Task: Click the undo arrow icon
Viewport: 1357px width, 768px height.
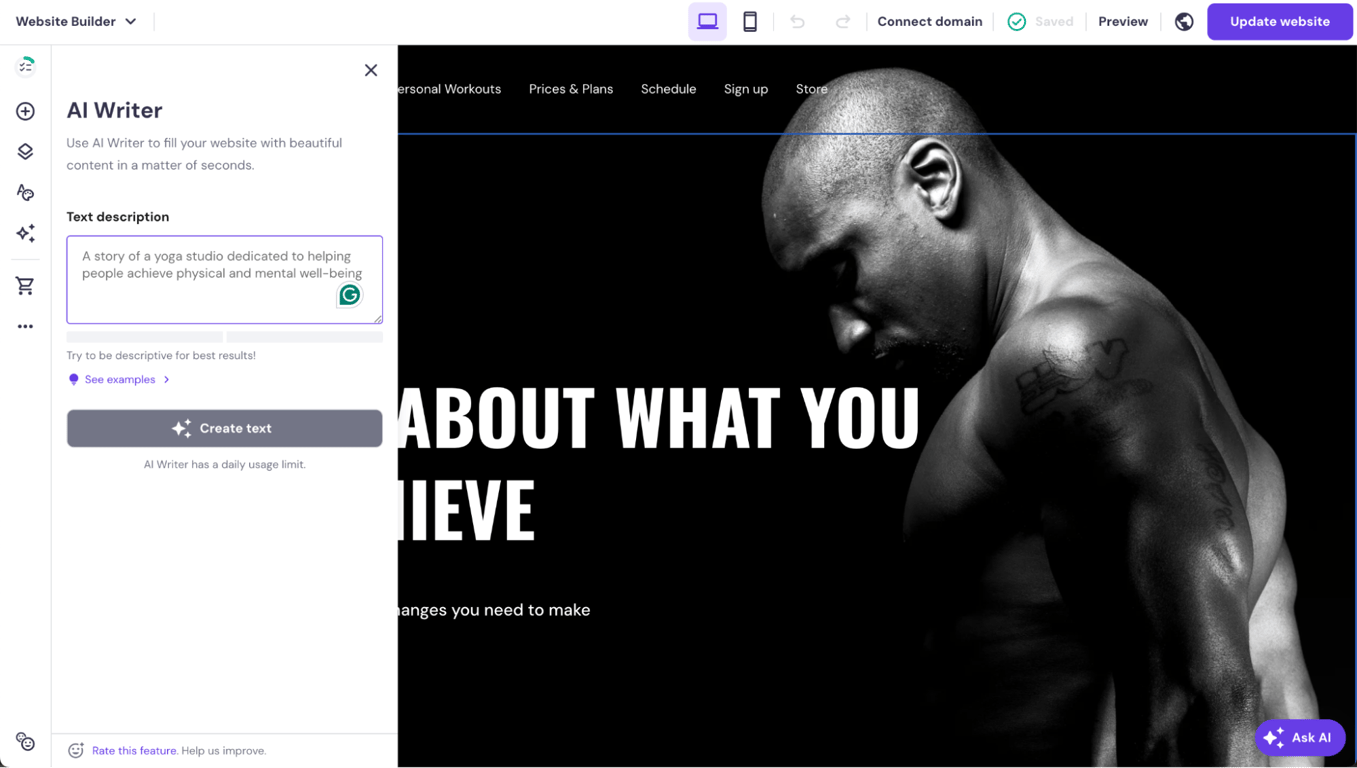Action: 797,21
